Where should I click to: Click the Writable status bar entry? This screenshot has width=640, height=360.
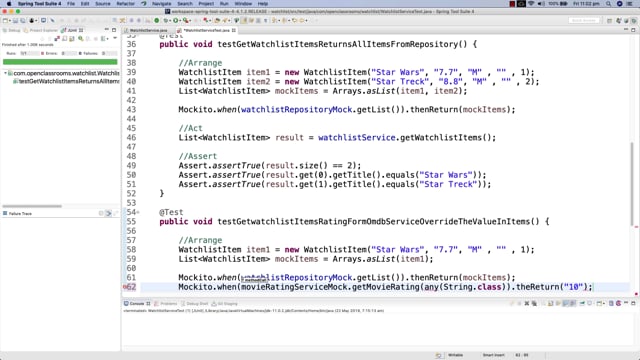[456, 355]
